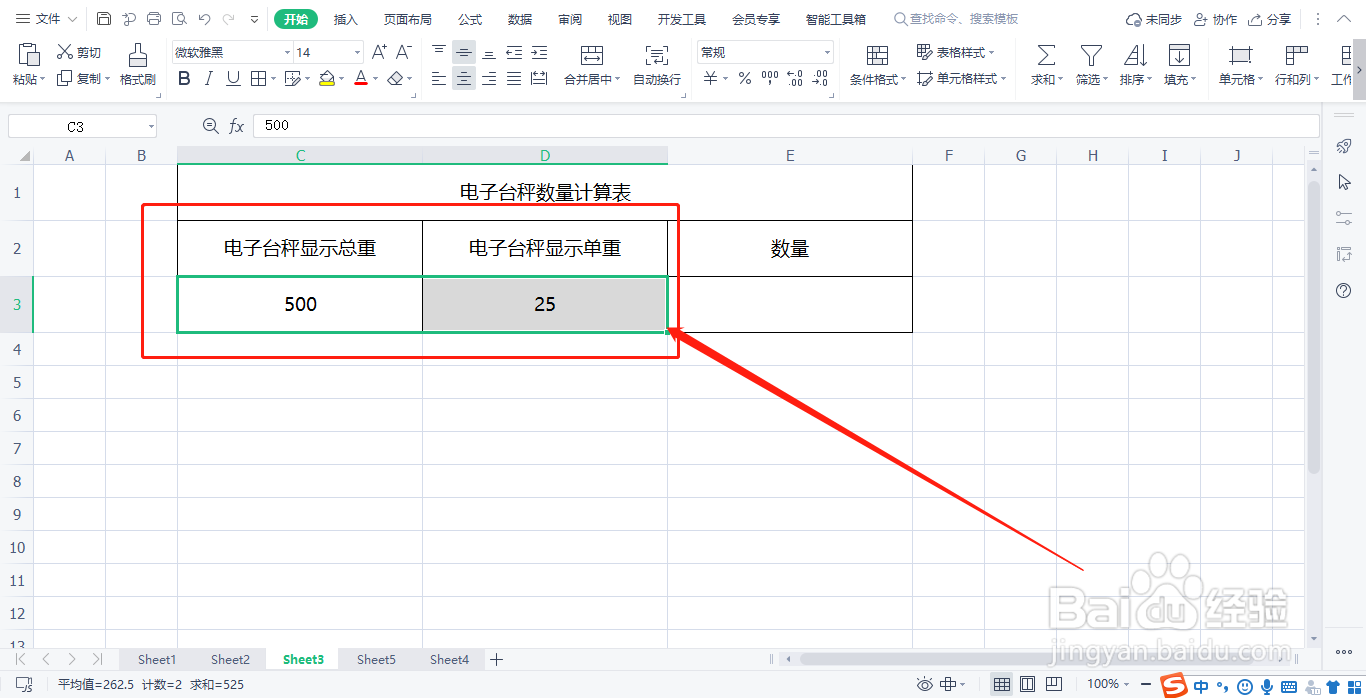Toggle underline formatting
The height and width of the screenshot is (698, 1366).
point(231,78)
